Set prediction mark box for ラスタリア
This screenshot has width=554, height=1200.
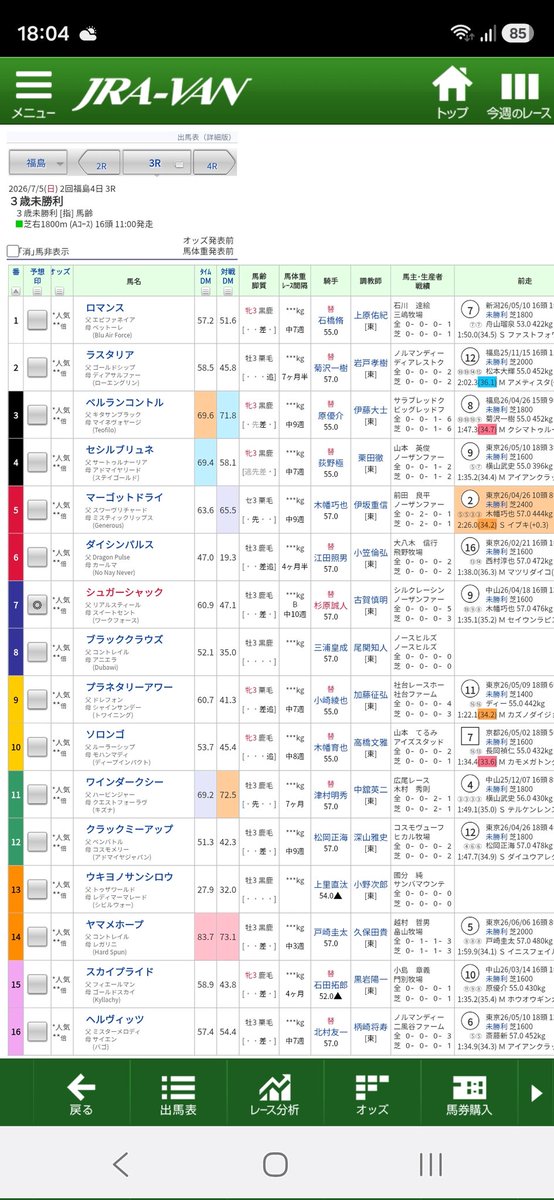coord(37,367)
